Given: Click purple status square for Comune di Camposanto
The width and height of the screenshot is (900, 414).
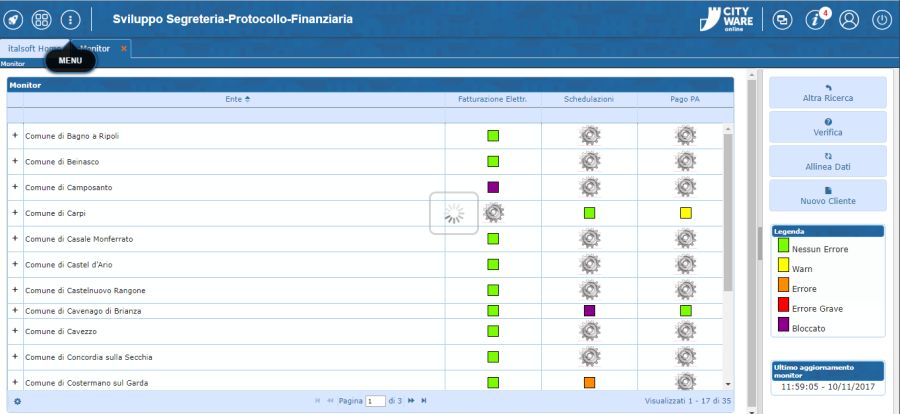Looking at the screenshot, I should 493,187.
